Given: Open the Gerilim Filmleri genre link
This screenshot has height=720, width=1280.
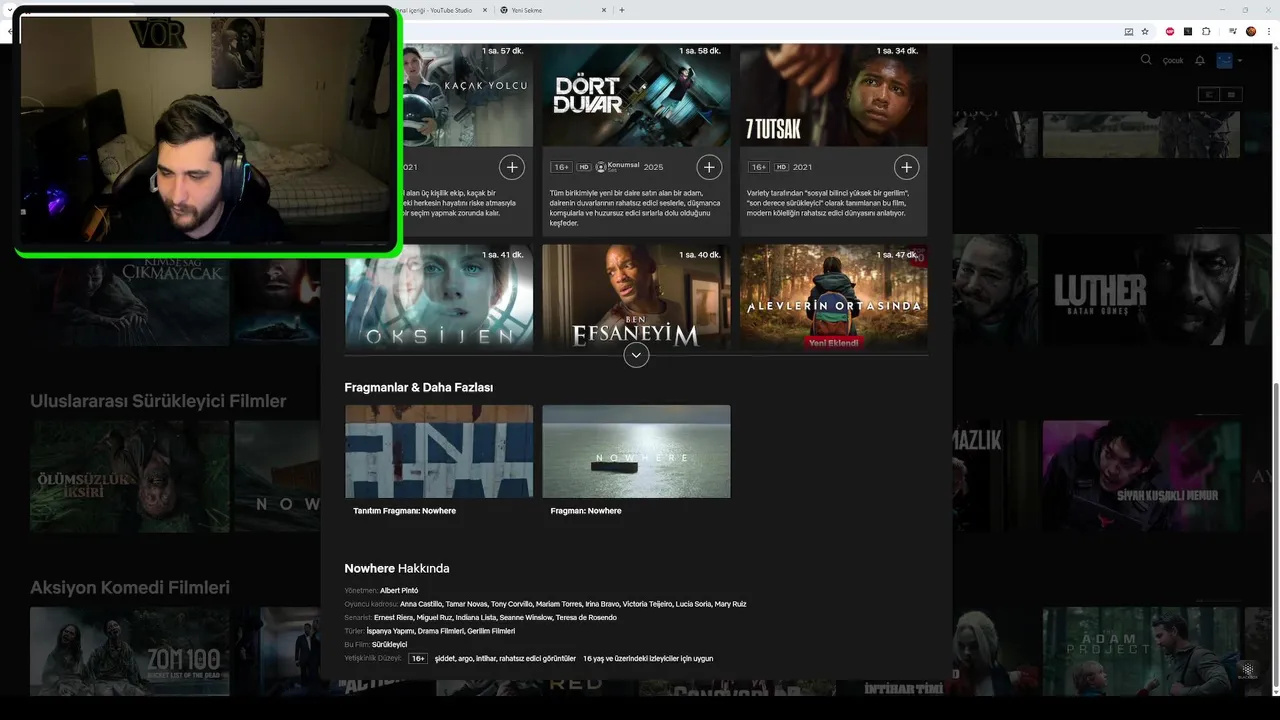Looking at the screenshot, I should pyautogui.click(x=491, y=631).
